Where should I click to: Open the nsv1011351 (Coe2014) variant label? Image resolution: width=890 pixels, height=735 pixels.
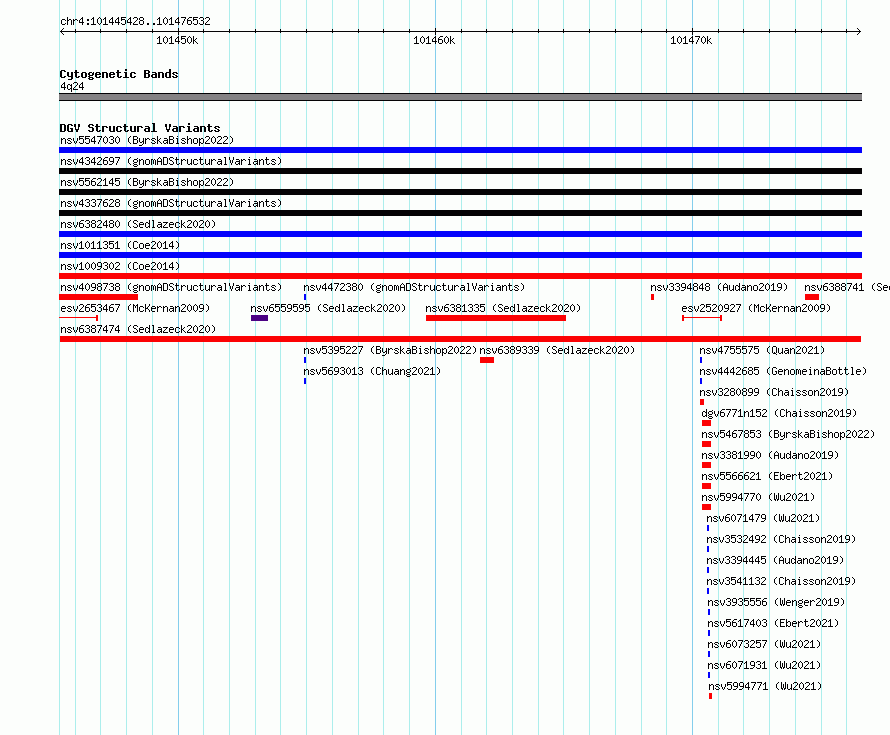120,245
